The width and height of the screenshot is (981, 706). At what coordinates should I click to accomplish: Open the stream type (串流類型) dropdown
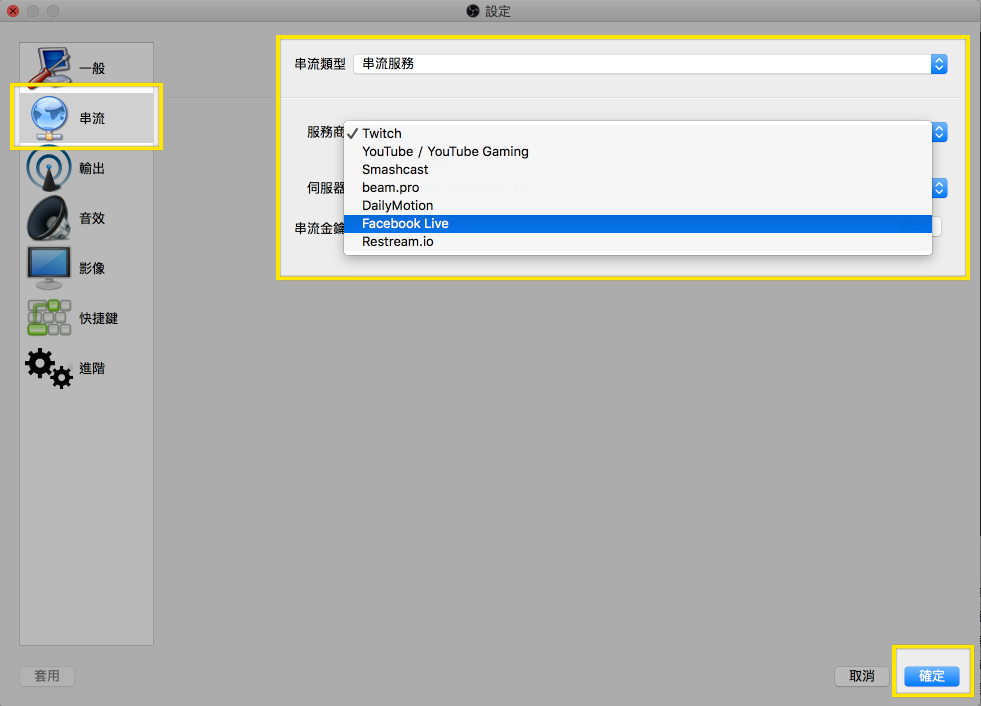point(650,64)
